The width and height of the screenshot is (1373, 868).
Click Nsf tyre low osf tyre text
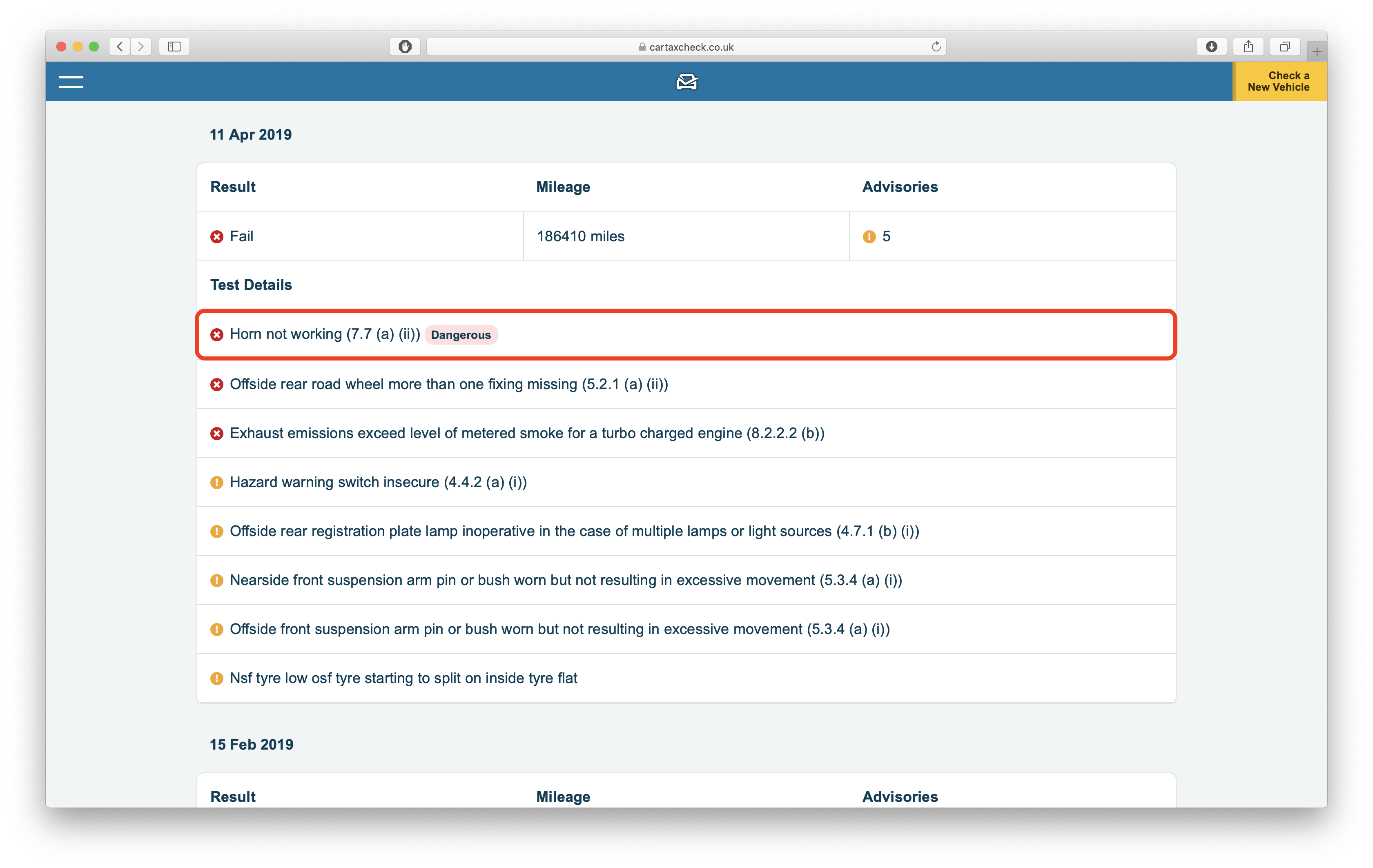click(x=403, y=679)
